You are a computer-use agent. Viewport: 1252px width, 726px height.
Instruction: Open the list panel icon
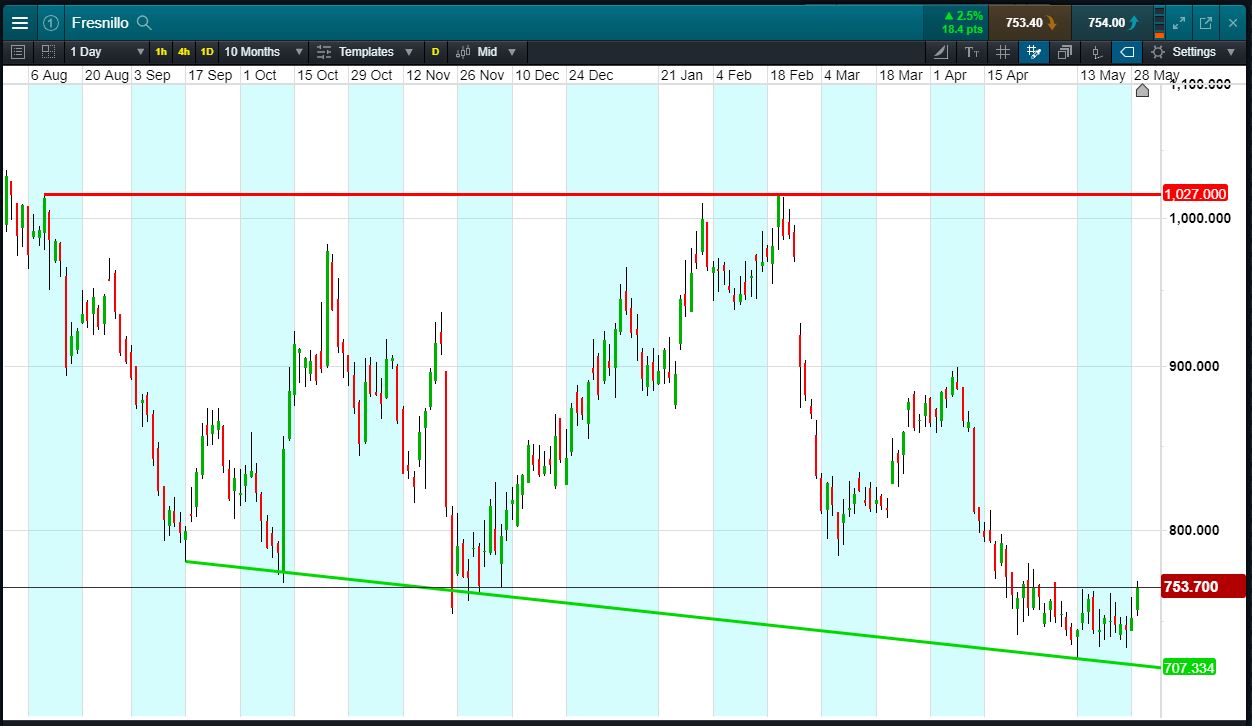18,52
